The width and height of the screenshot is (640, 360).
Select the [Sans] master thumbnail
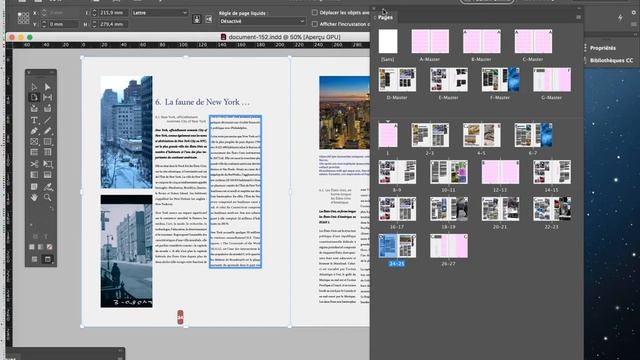point(388,41)
